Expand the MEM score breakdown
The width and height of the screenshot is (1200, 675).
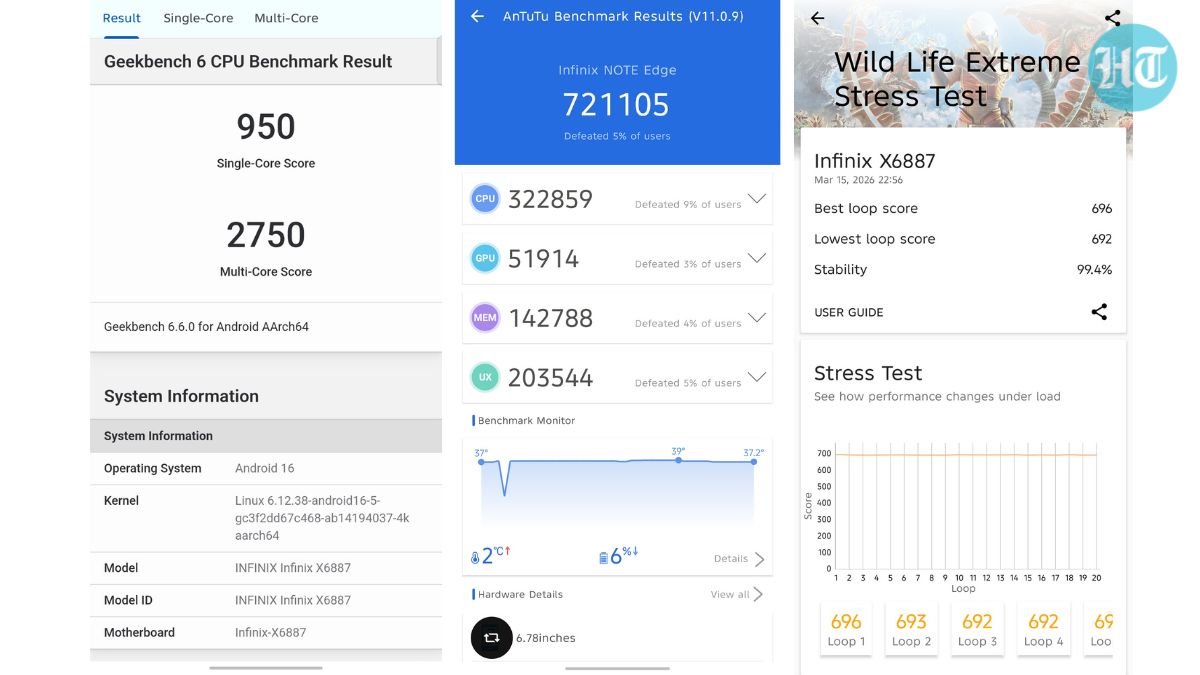757,318
